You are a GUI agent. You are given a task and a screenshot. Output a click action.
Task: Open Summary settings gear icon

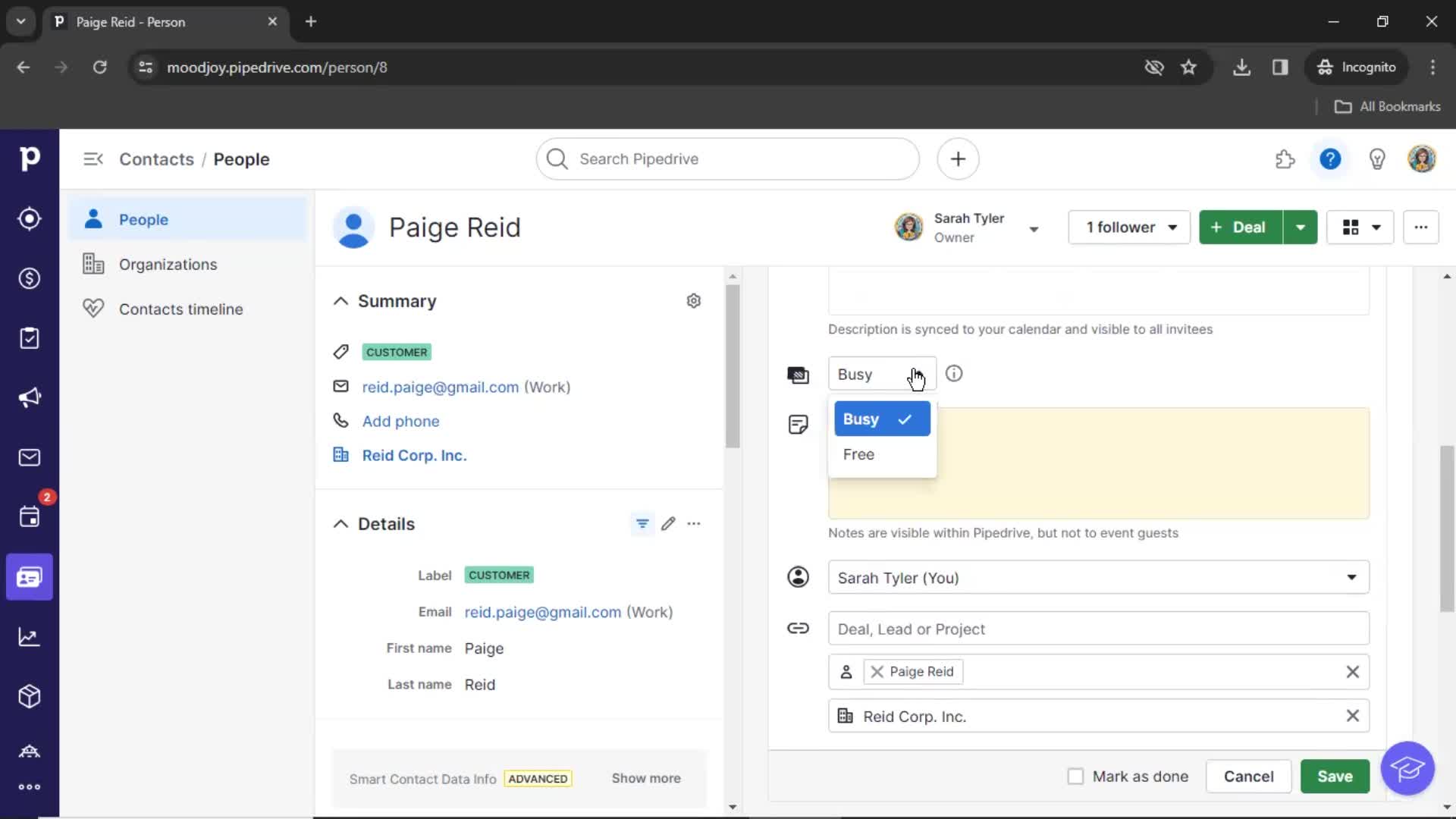click(693, 301)
